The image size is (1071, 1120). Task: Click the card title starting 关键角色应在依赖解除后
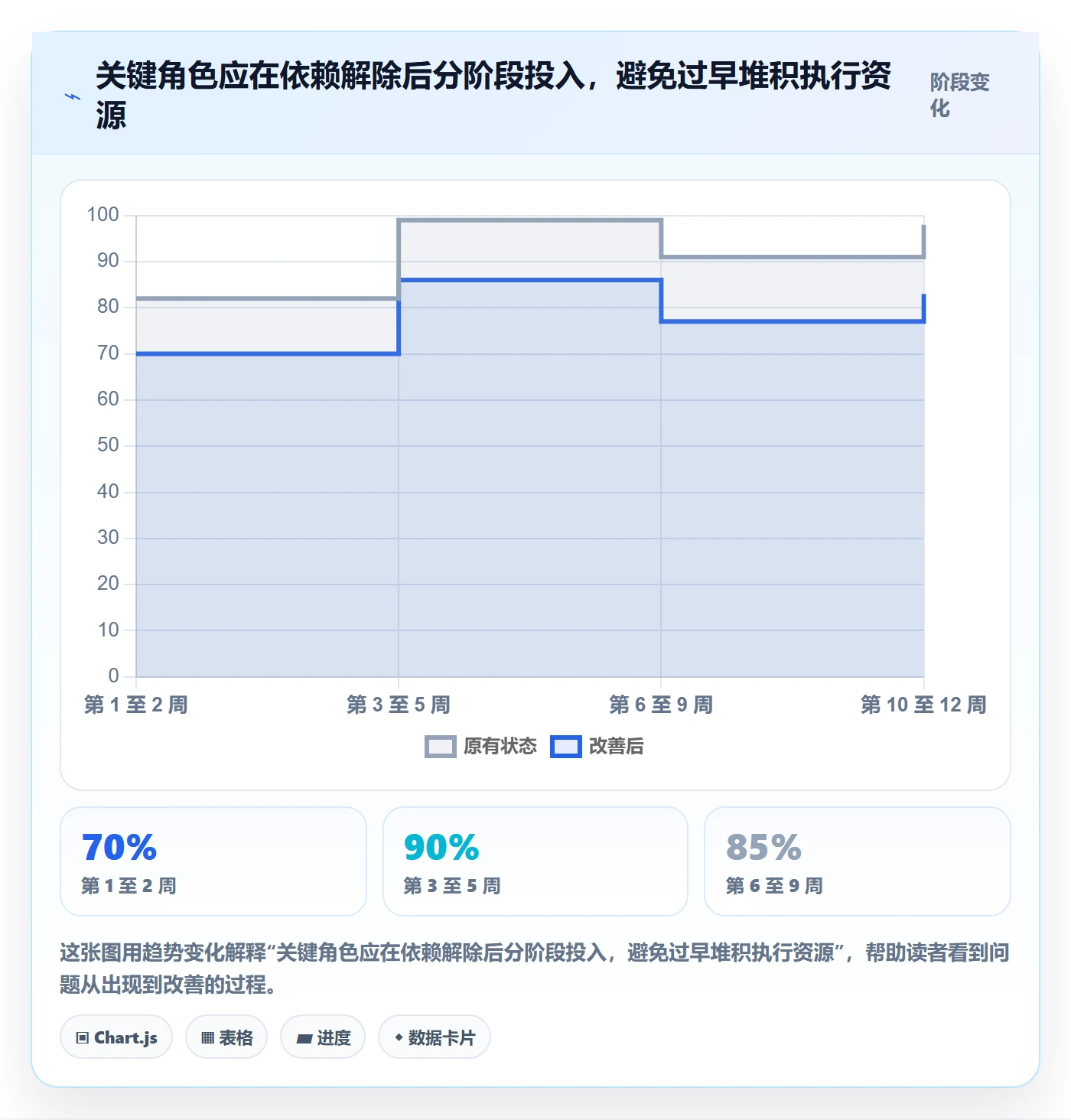[x=493, y=96]
